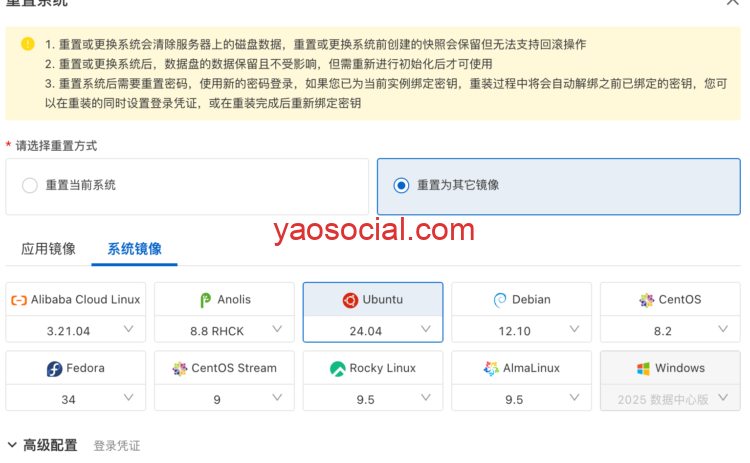Expand the CentOS 8.2 version dropdown
Screen dimensions: 750x463
pos(669,330)
